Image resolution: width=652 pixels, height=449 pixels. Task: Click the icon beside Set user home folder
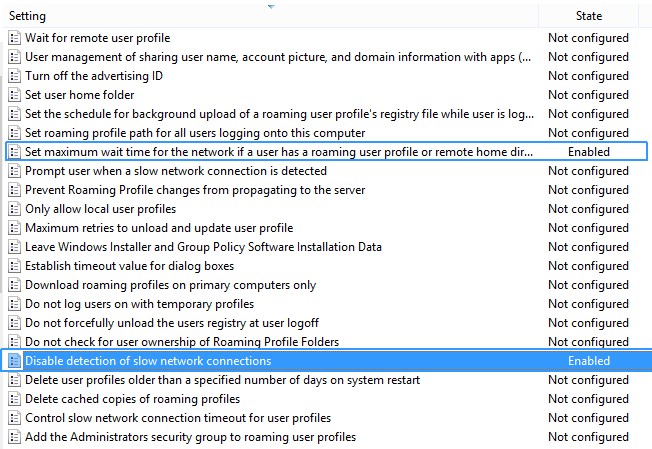click(15, 95)
